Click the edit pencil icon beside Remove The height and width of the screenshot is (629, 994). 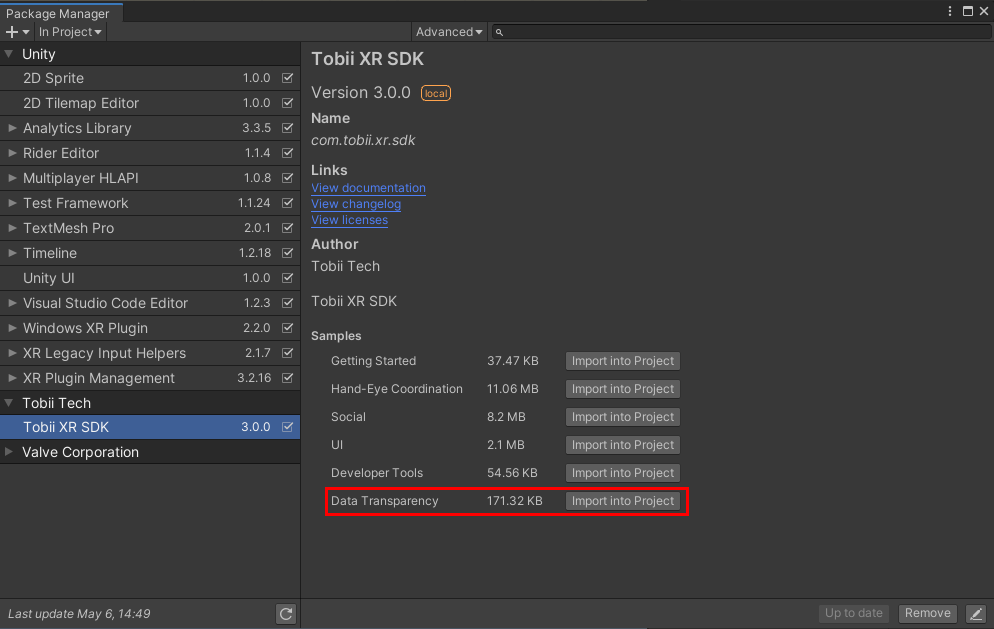[x=976, y=613]
